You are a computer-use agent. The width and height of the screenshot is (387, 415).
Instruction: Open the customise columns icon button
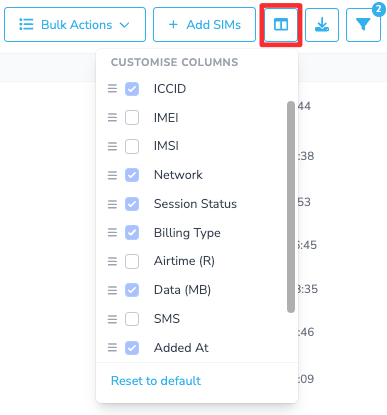(281, 25)
